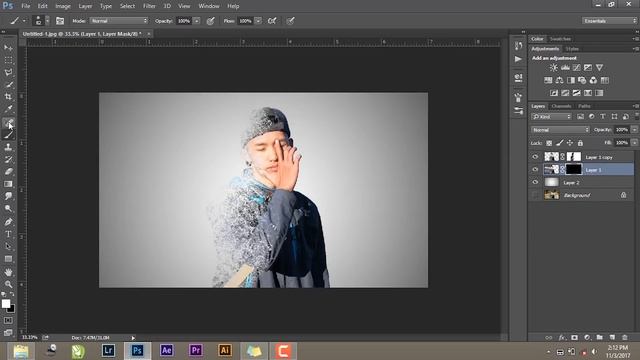The width and height of the screenshot is (640, 360).
Task: Select the Zoom tool in toolbox
Action: click(x=8, y=284)
